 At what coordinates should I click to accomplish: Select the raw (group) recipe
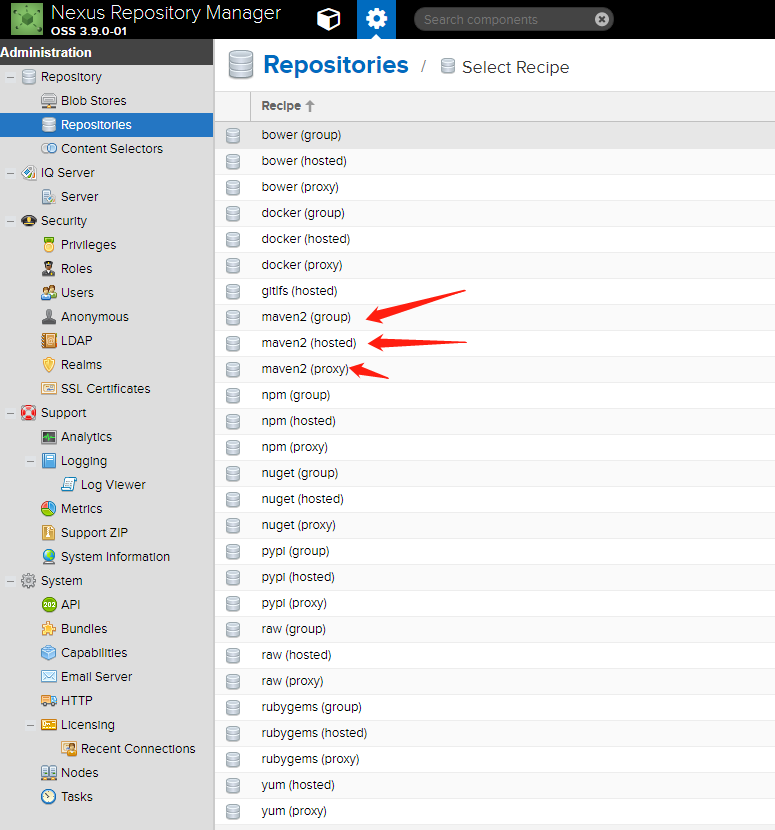(494, 629)
